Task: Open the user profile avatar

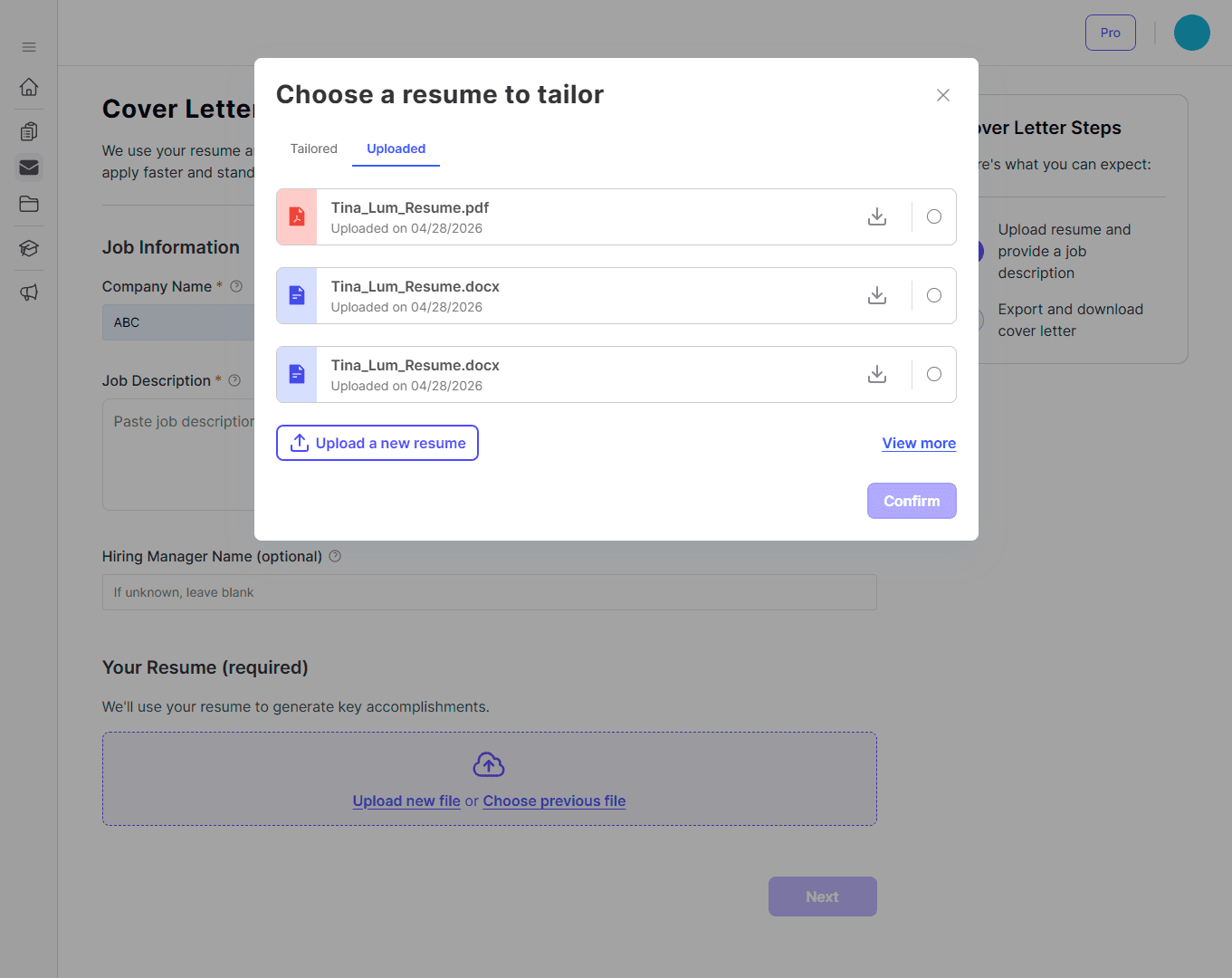Action: coord(1192,33)
